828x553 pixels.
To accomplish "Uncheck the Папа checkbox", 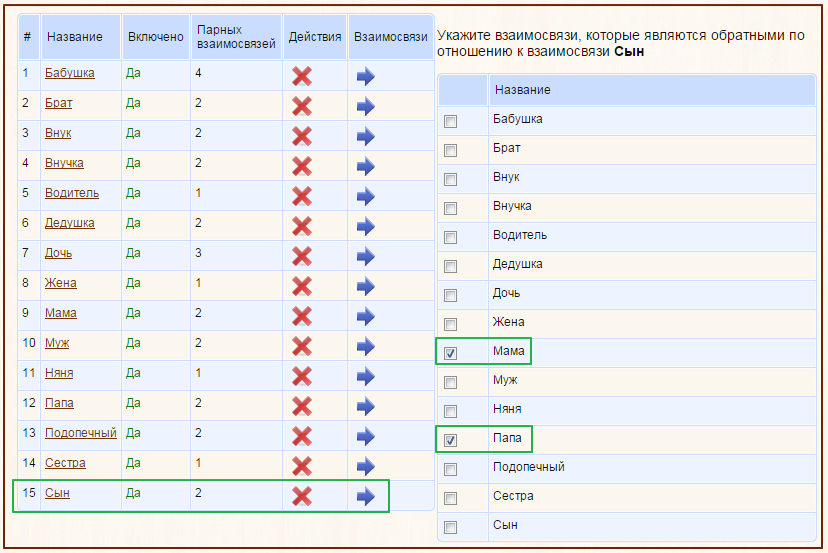I will tap(450, 440).
